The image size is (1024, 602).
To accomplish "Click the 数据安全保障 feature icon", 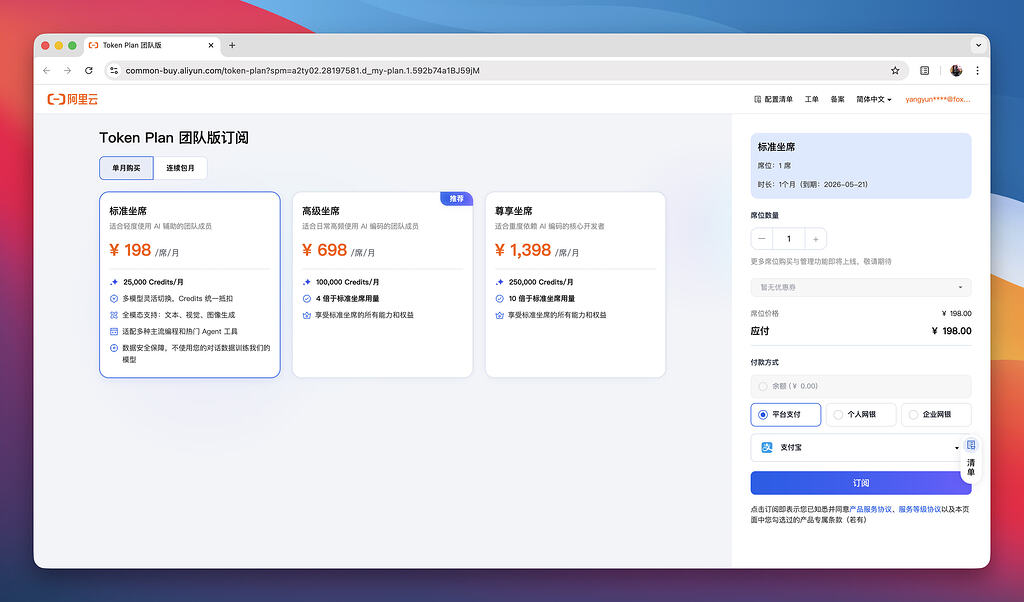I will click(x=114, y=348).
